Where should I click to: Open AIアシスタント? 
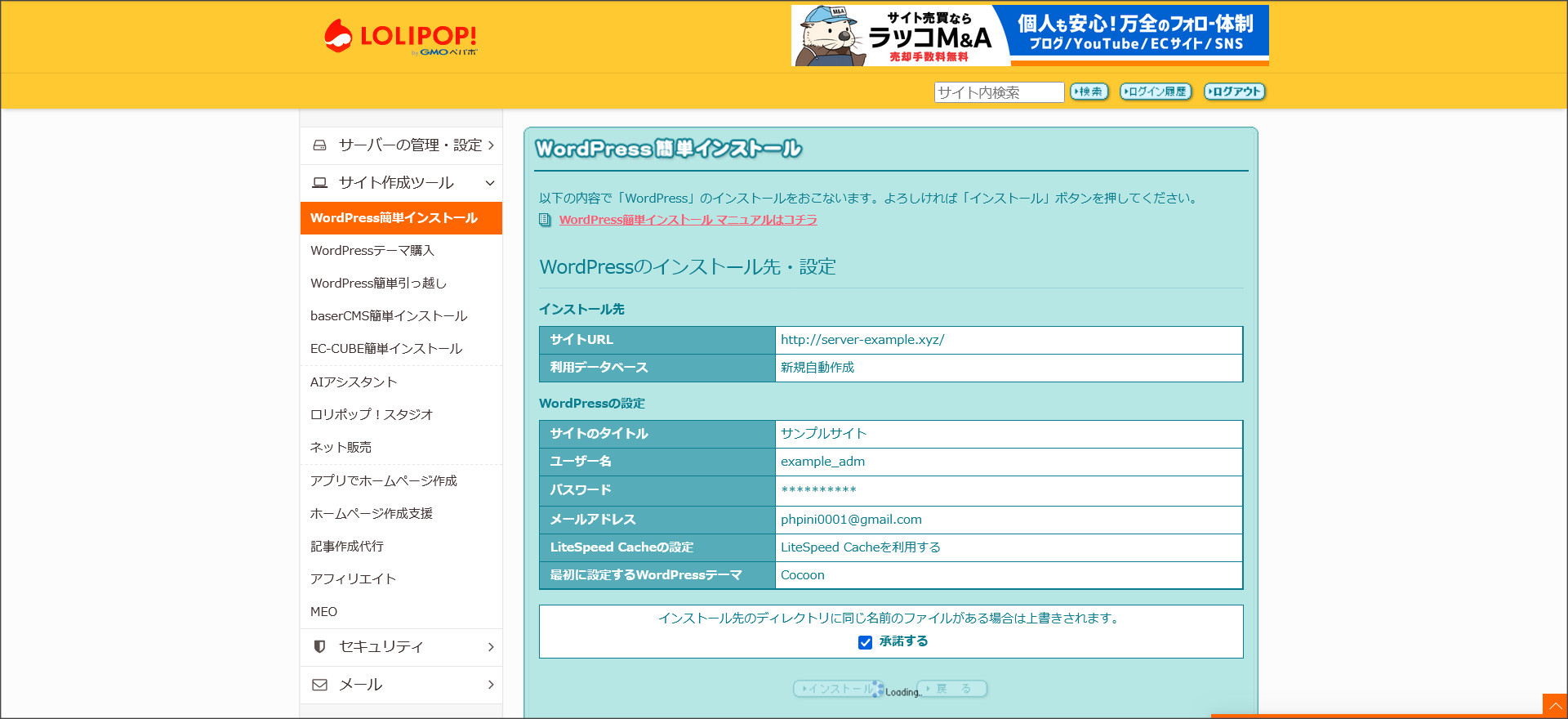coord(354,382)
